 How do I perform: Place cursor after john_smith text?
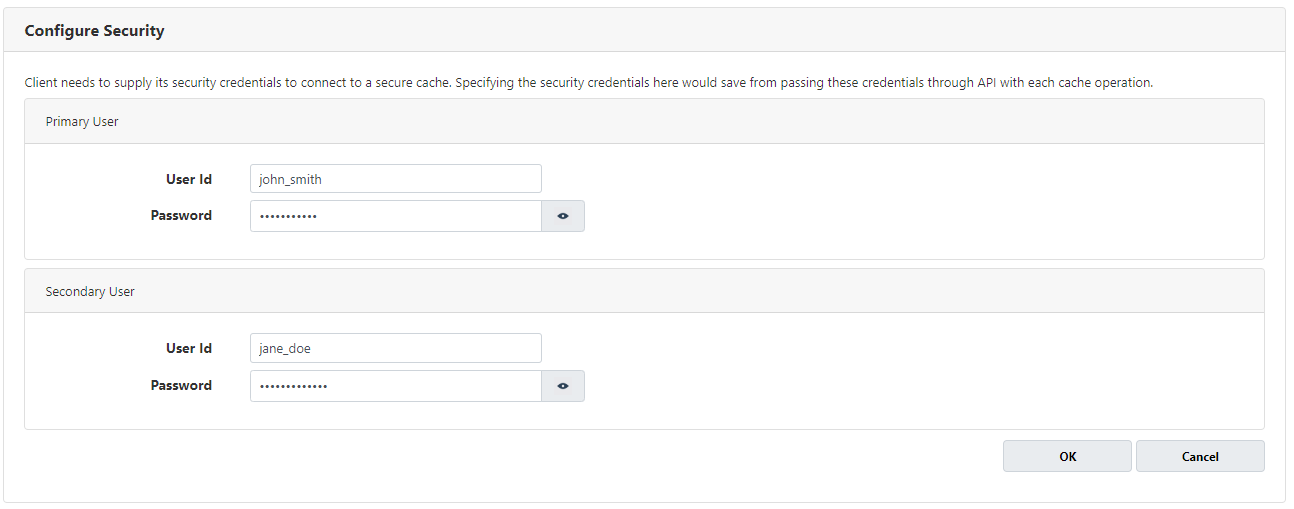click(323, 180)
